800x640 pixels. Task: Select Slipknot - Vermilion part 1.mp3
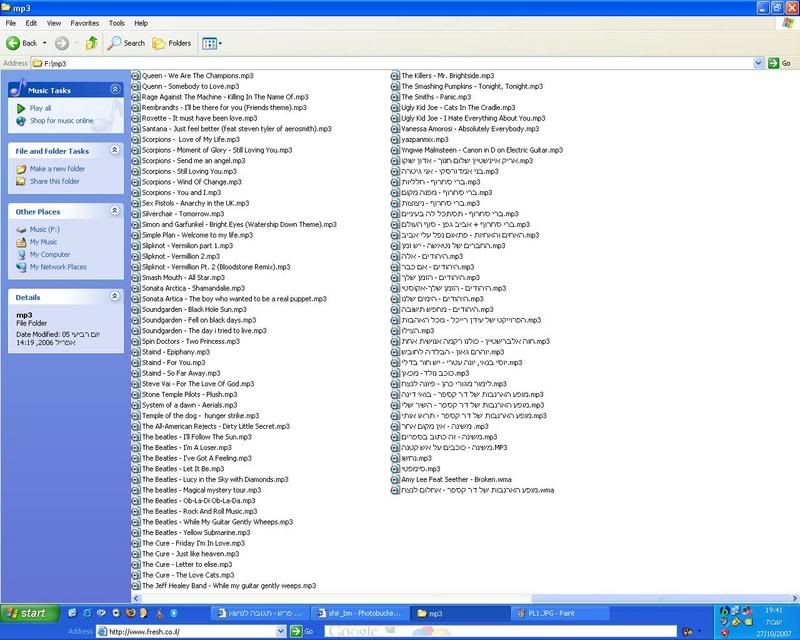[187, 246]
